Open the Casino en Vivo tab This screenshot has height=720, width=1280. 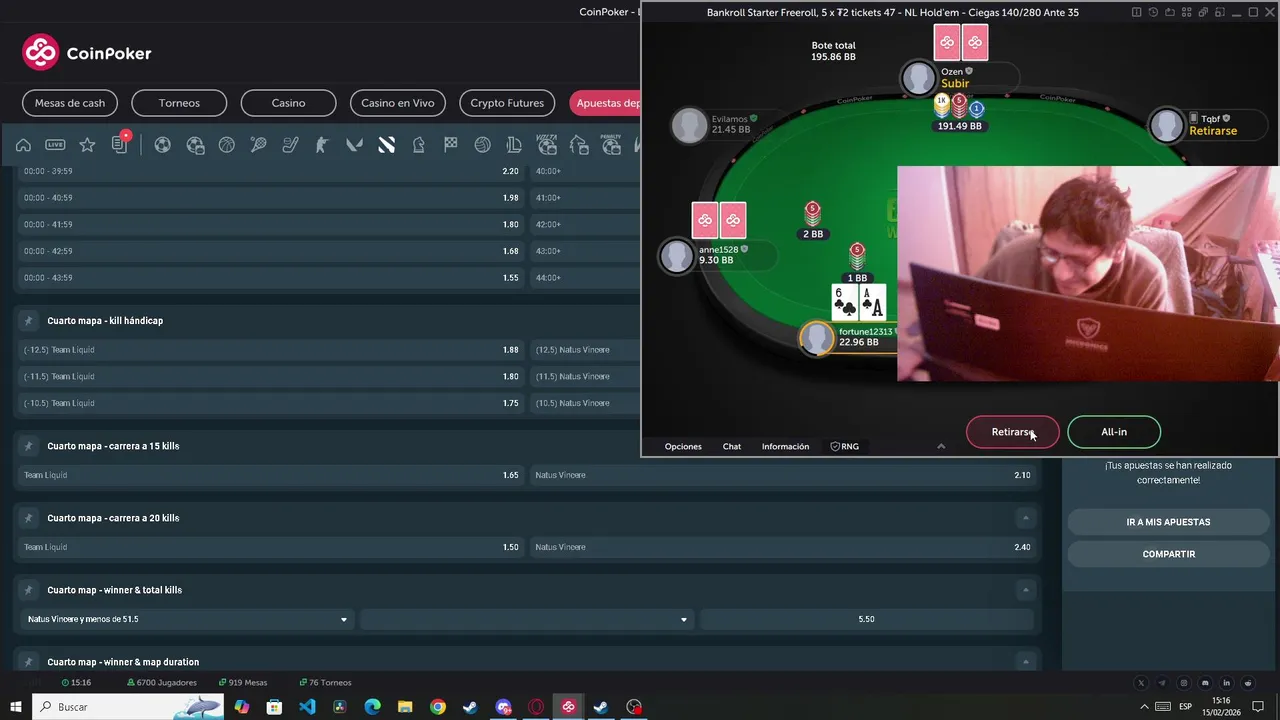[398, 103]
